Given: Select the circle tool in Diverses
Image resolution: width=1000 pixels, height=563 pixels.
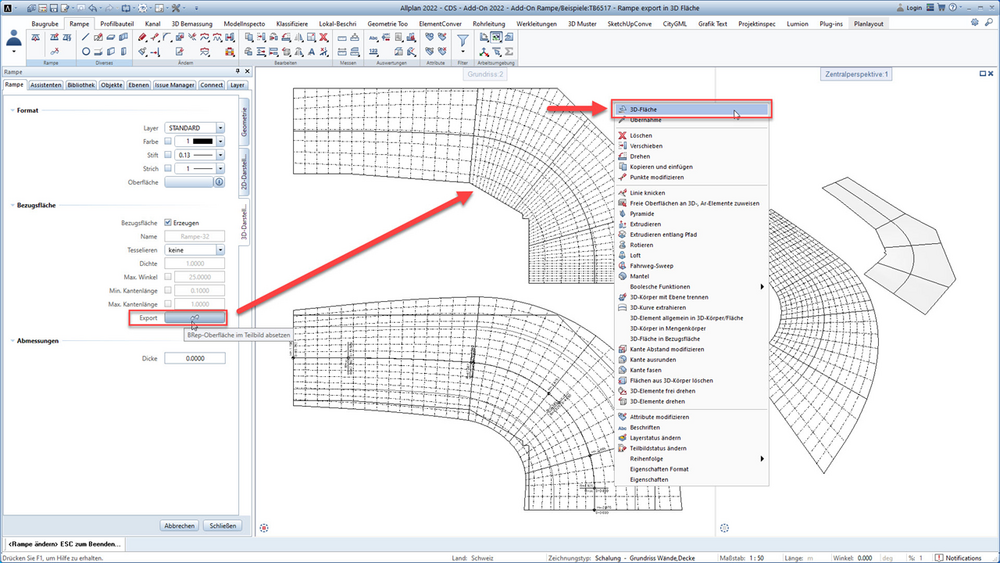Looking at the screenshot, I should (85, 52).
